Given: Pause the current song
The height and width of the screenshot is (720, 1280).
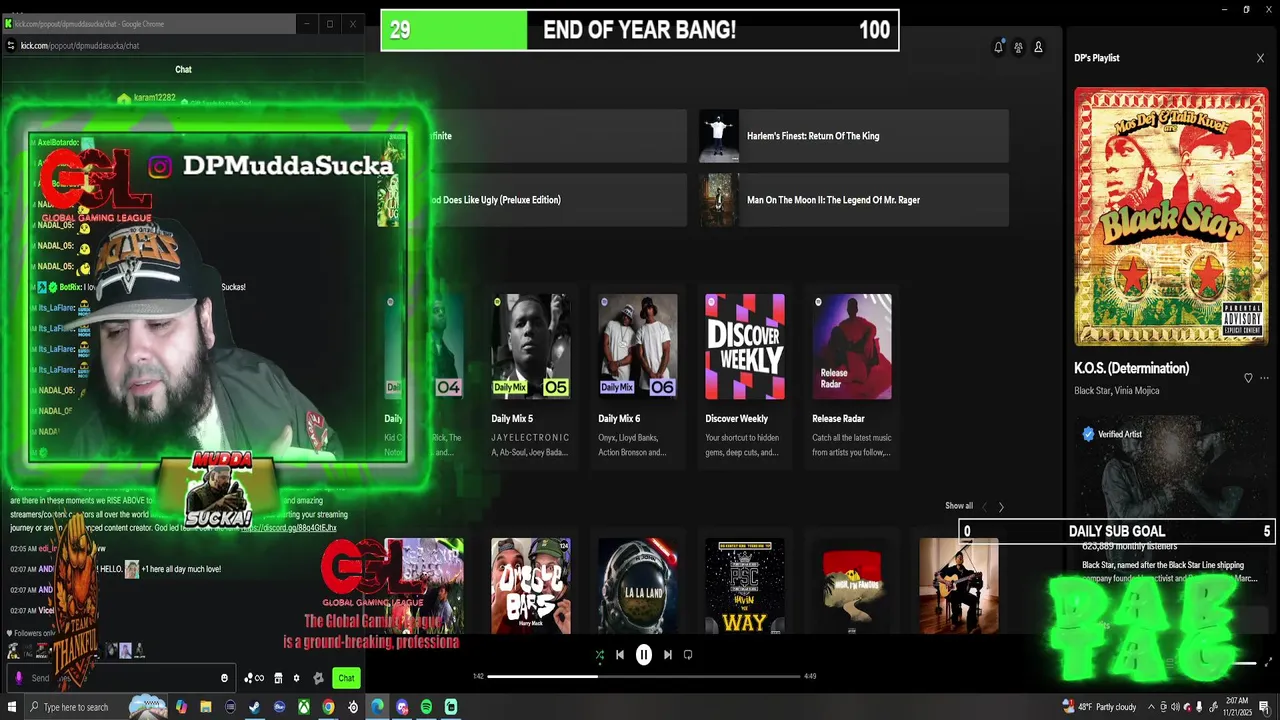Looking at the screenshot, I should point(644,655).
